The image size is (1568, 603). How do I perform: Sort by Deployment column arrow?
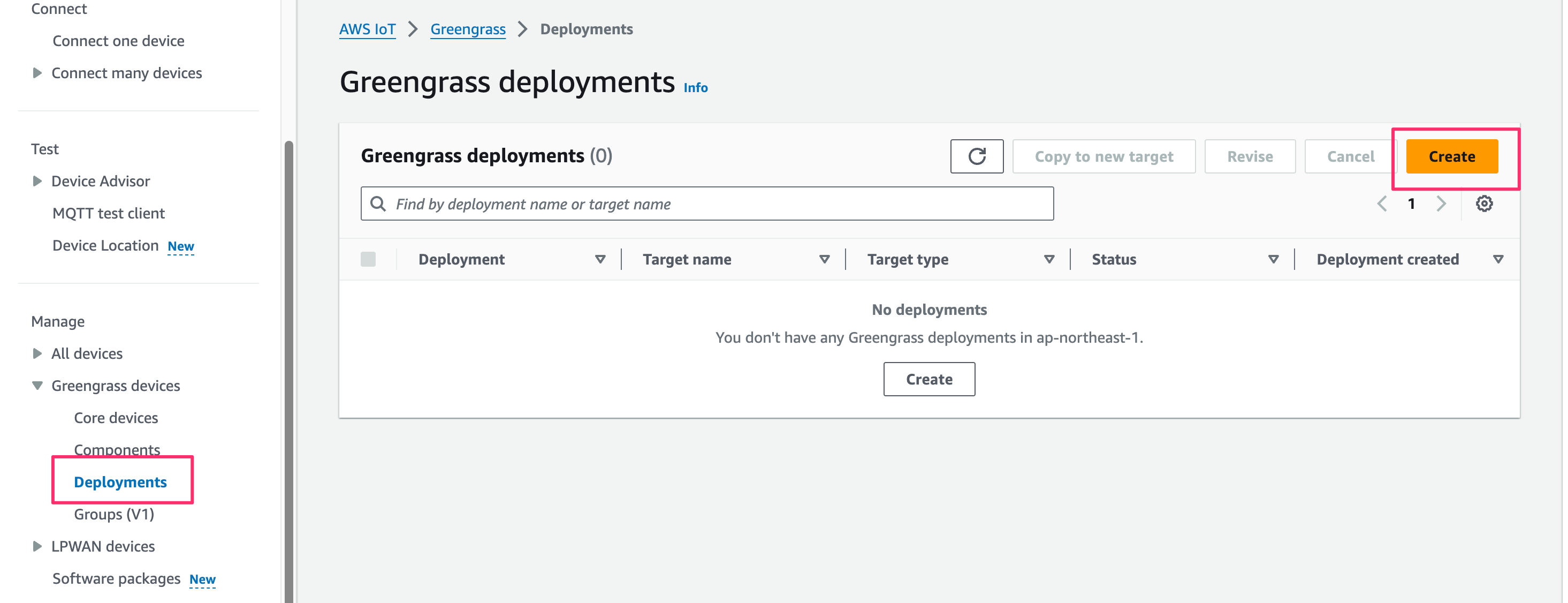(x=599, y=260)
